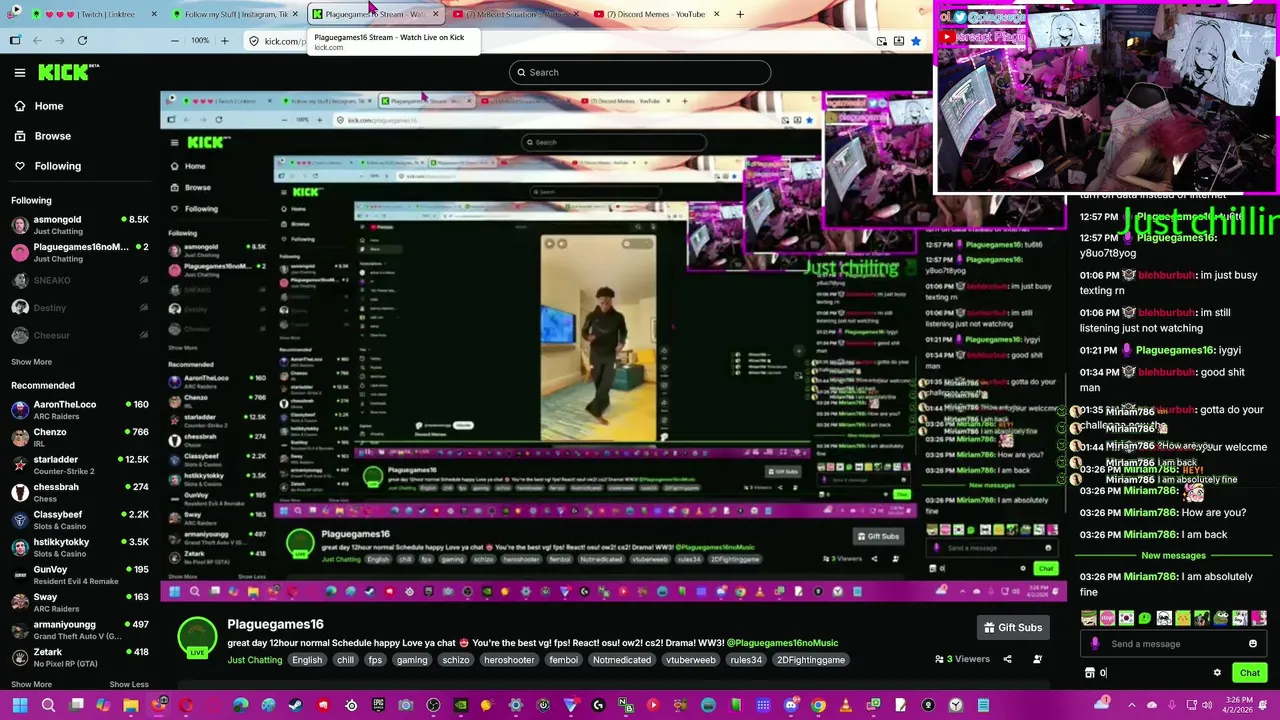Open the Just Chatting category link
The width and height of the screenshot is (1280, 720).
click(x=254, y=660)
